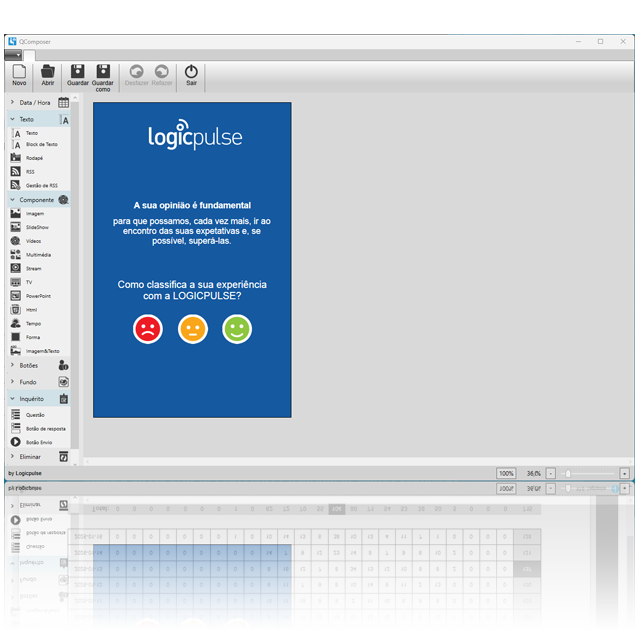Insert the Multimédia component

[38, 255]
